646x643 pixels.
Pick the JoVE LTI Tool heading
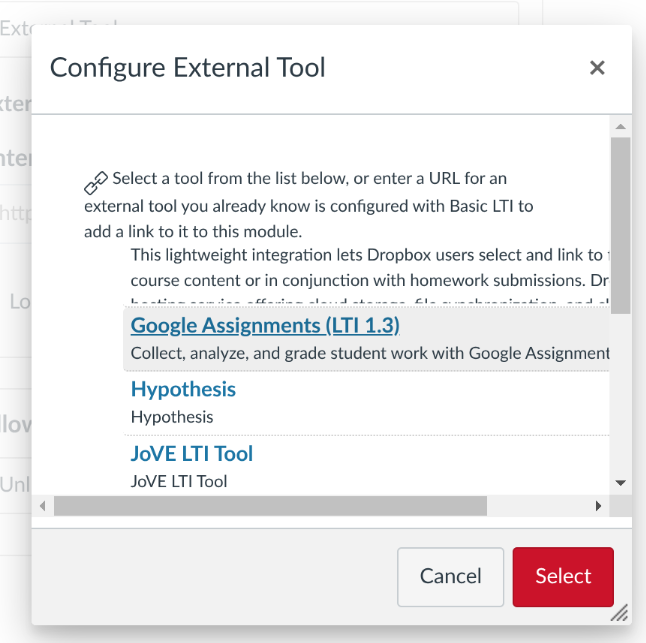click(x=192, y=453)
